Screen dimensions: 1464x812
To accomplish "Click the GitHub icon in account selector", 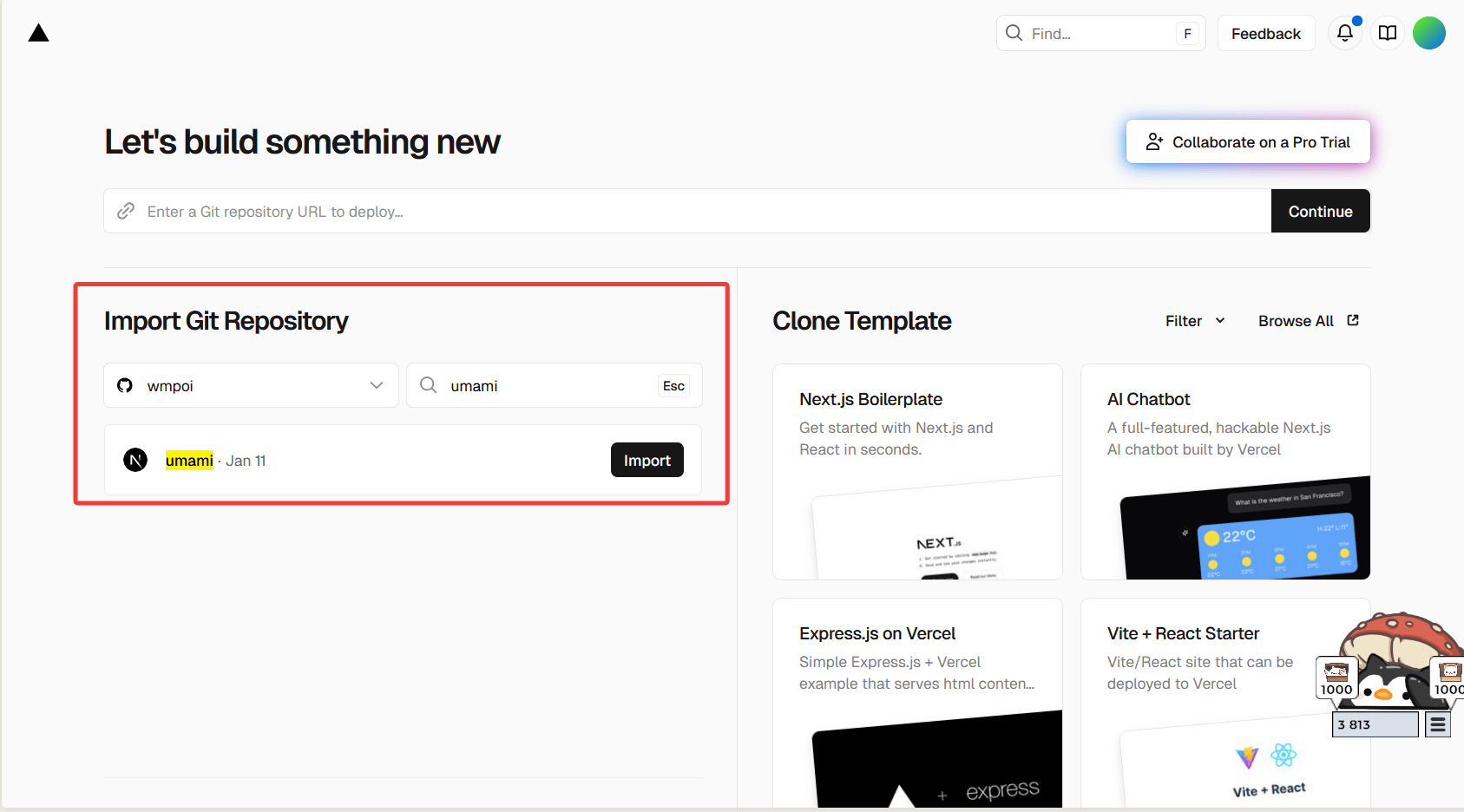I will pyautogui.click(x=125, y=385).
